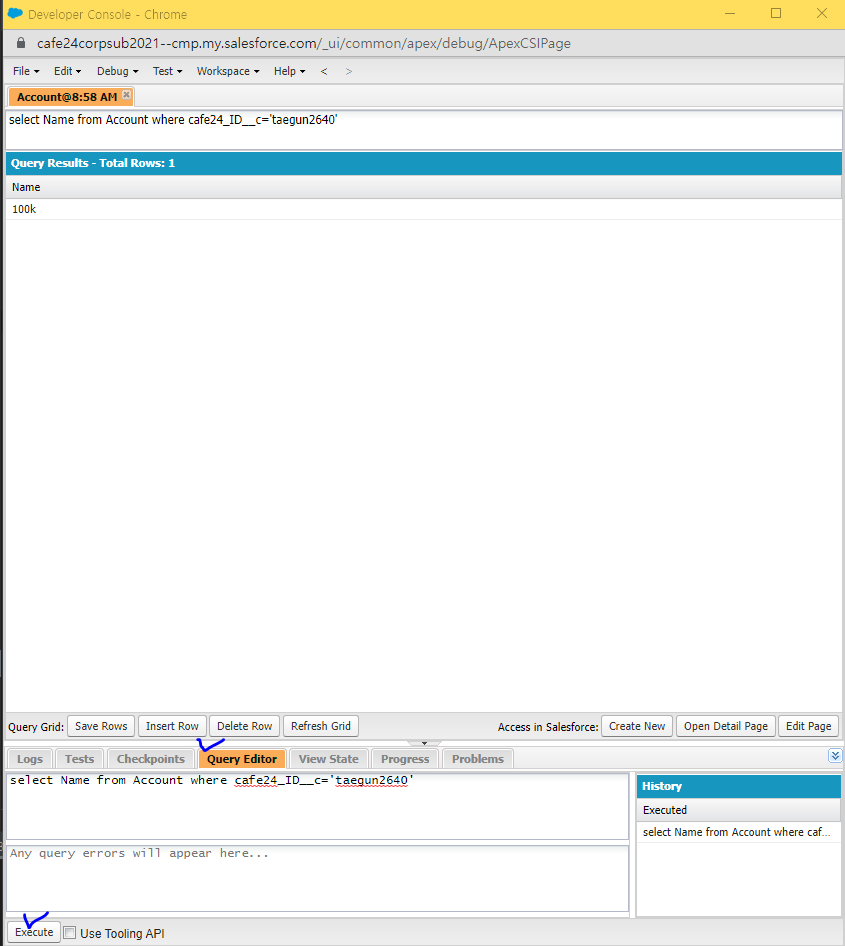Click the Executed column header in History
This screenshot has height=946, width=845.
[738, 810]
